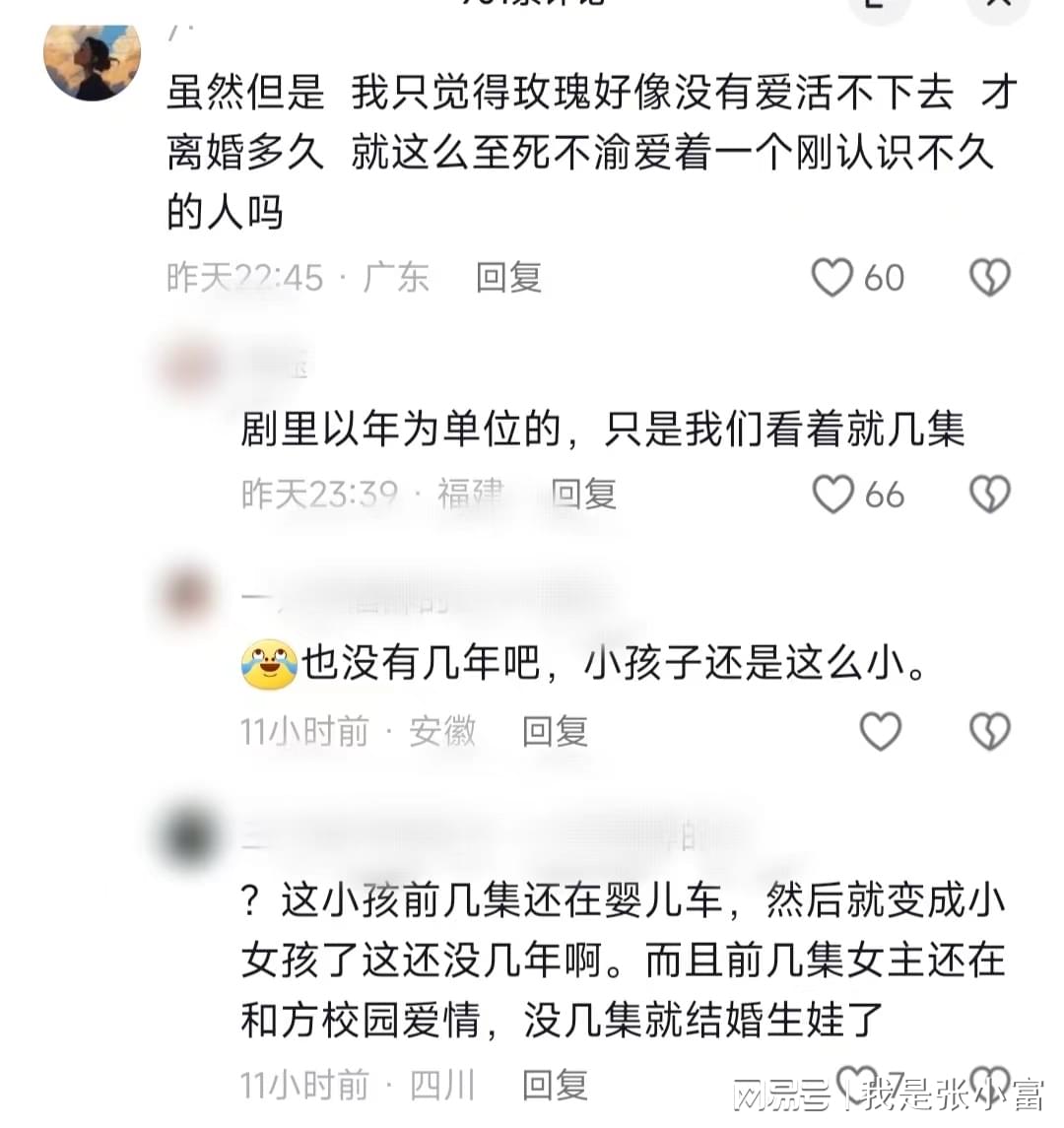Select the reply text 剧里以年为单位的

coord(602,429)
